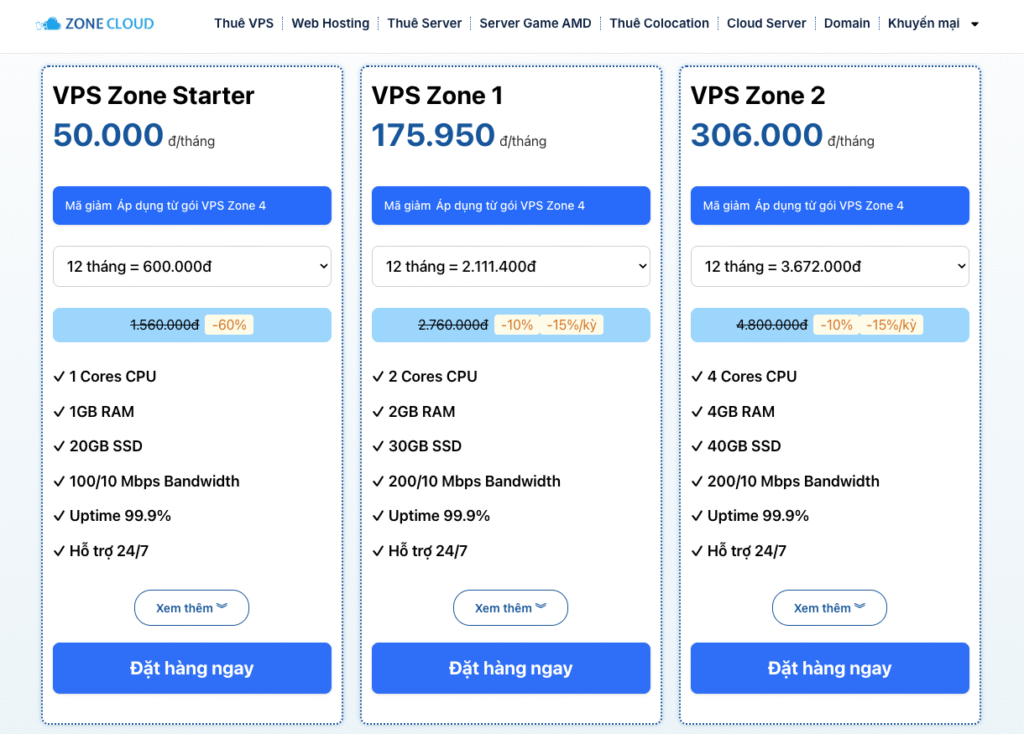Viewport: 1024px width, 734px height.
Task: Click the Zone Cloud logo icon
Action: (47, 23)
